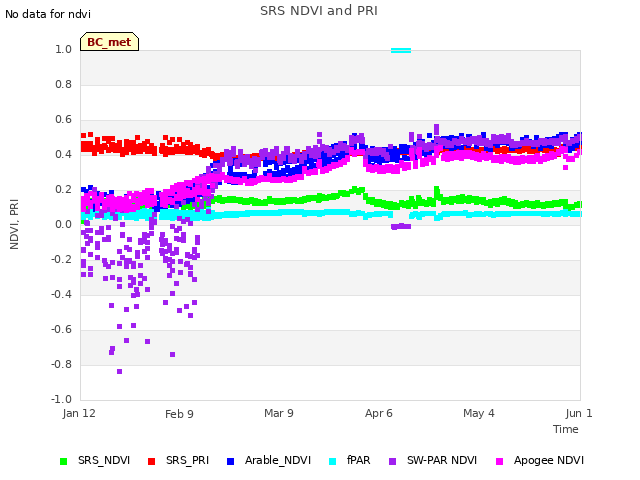Click the lowest purple SW-PAR point near -0.85
The height and width of the screenshot is (480, 640).
[120, 371]
